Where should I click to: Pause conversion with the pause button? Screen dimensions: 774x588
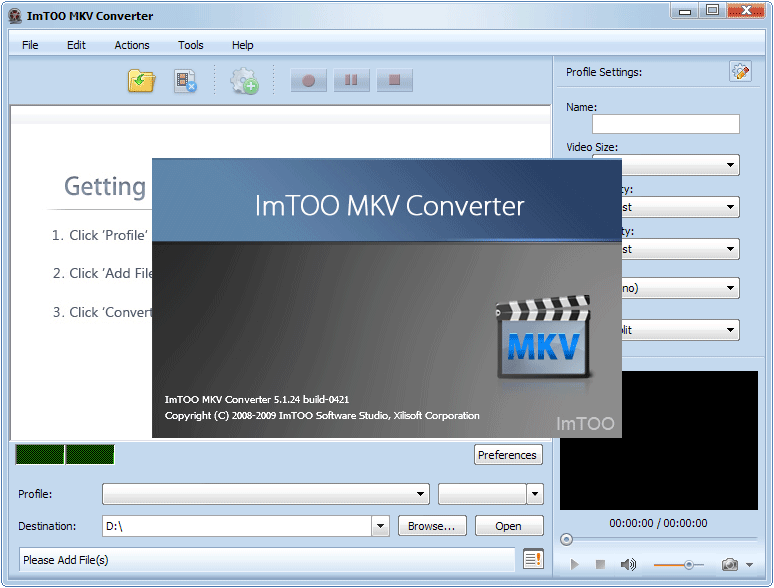tap(351, 80)
